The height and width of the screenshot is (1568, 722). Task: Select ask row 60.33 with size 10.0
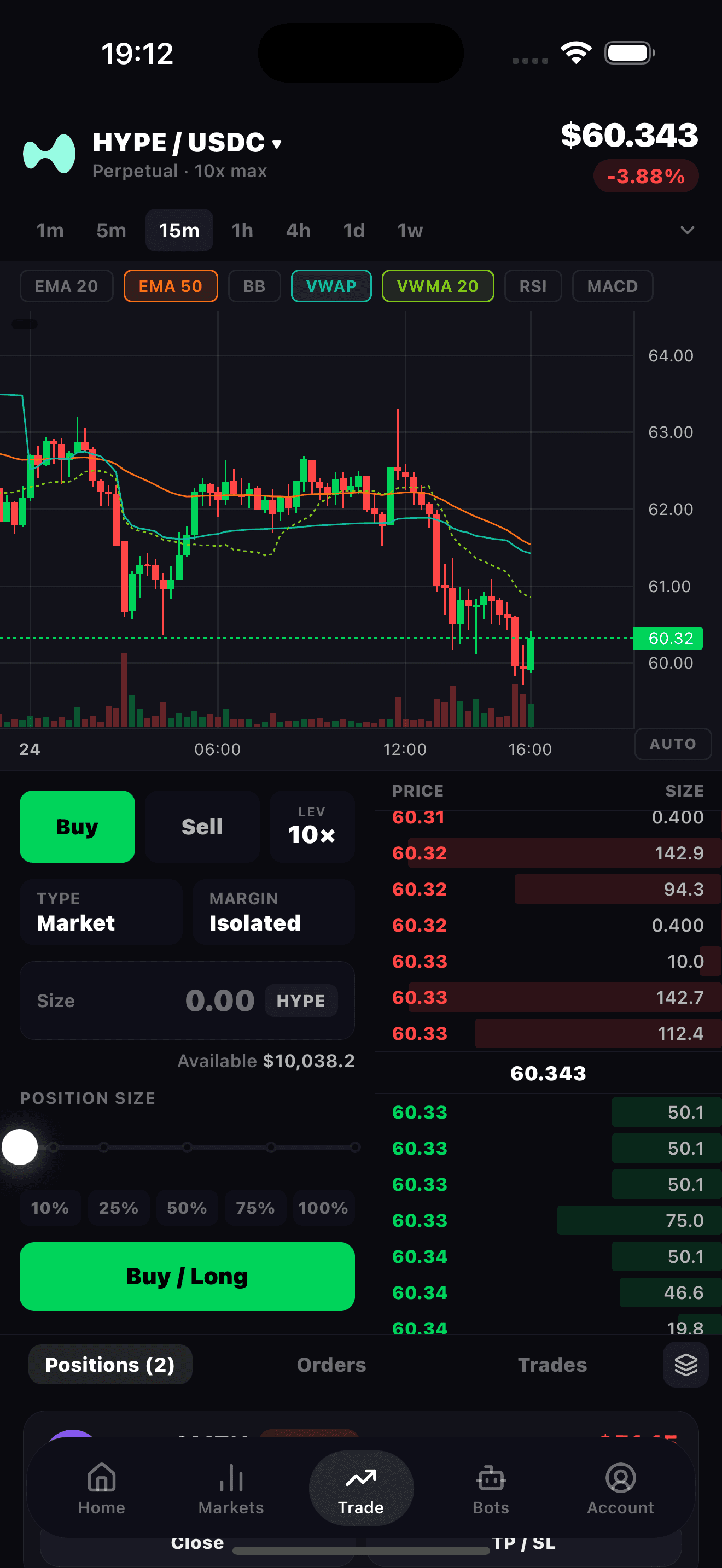(x=548, y=961)
